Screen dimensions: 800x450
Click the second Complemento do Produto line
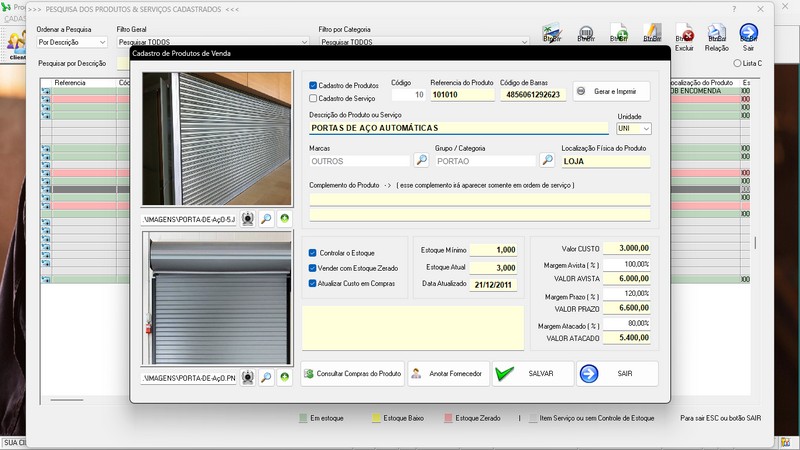tap(480, 215)
